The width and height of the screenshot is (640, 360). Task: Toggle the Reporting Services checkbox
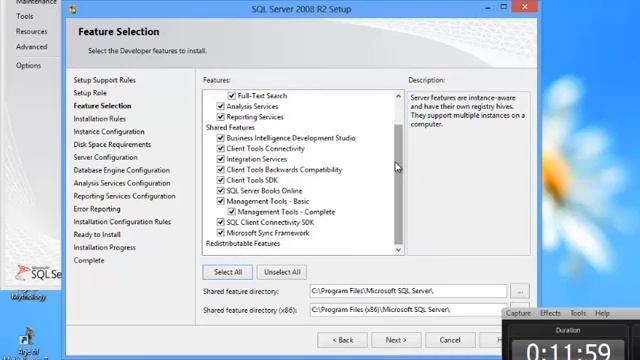click(x=220, y=117)
